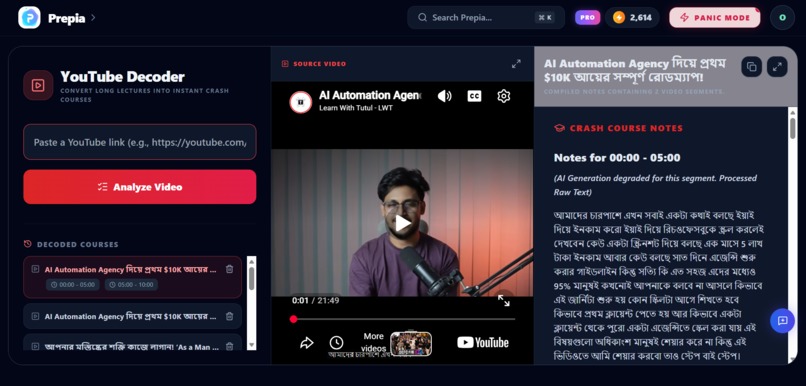Copy the compiled notes
Screen dimensions: 806x386
point(752,67)
